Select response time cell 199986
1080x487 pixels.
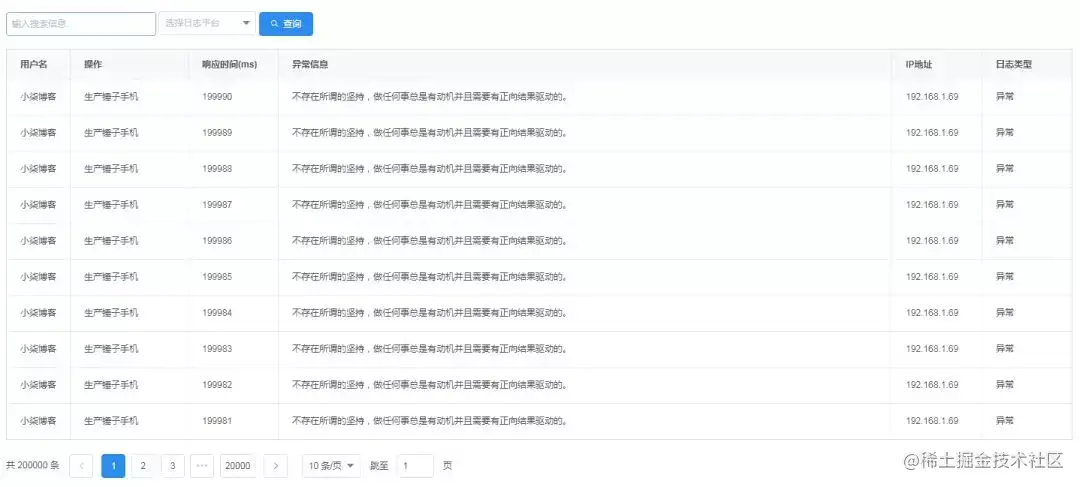click(217, 240)
